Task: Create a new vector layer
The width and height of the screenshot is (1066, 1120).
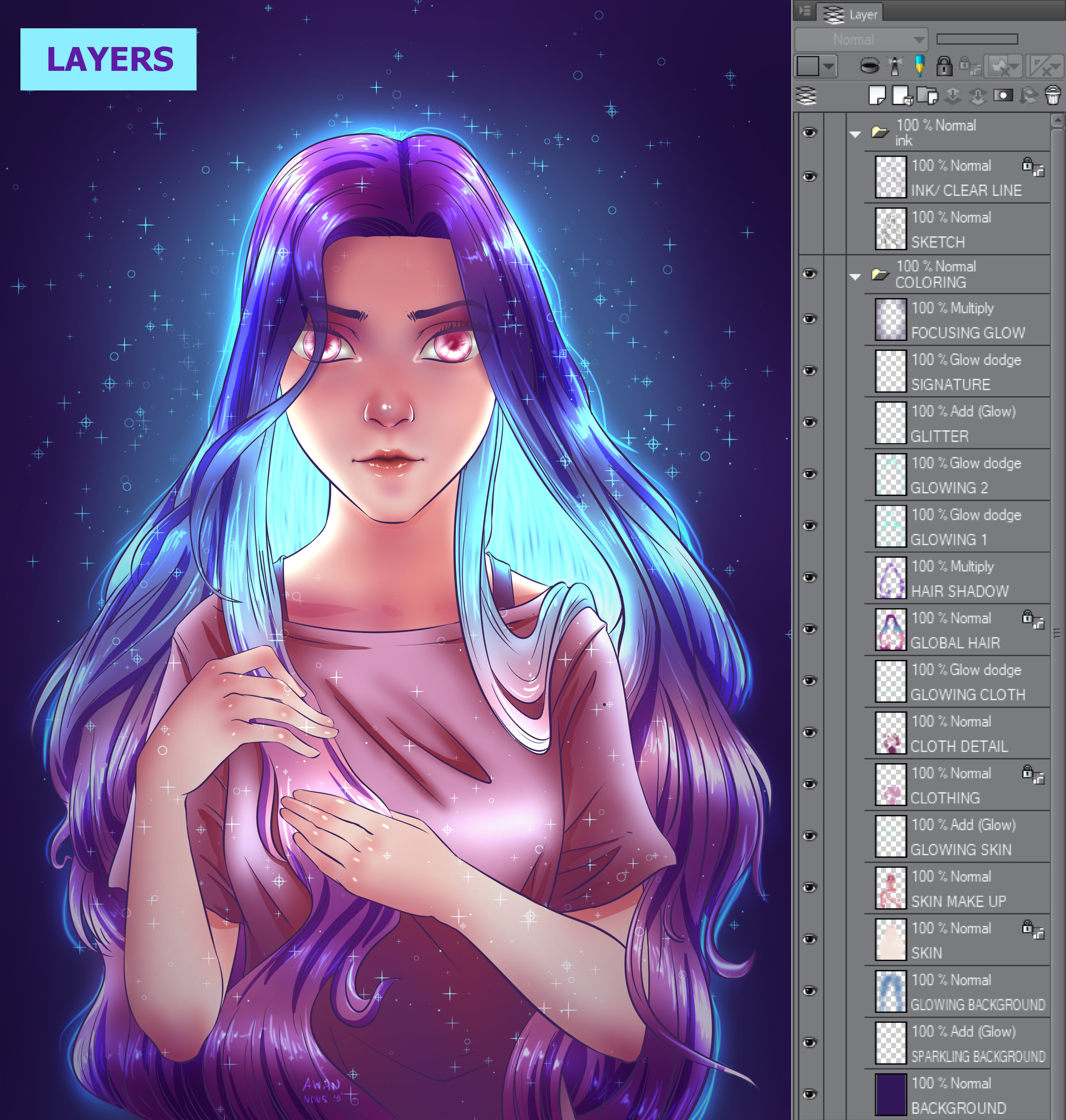Action: point(902,95)
